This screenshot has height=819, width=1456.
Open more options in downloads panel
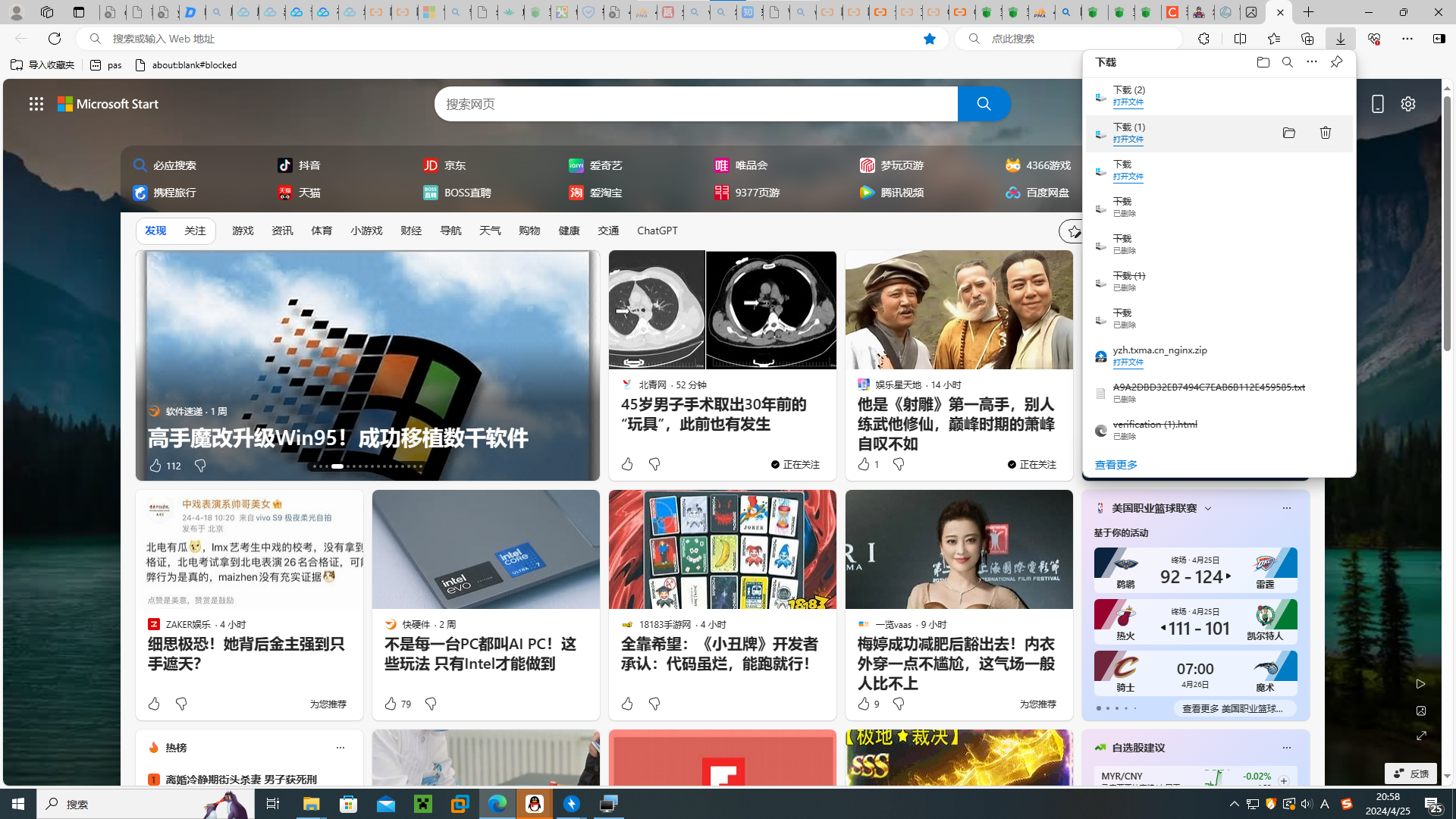1311,62
